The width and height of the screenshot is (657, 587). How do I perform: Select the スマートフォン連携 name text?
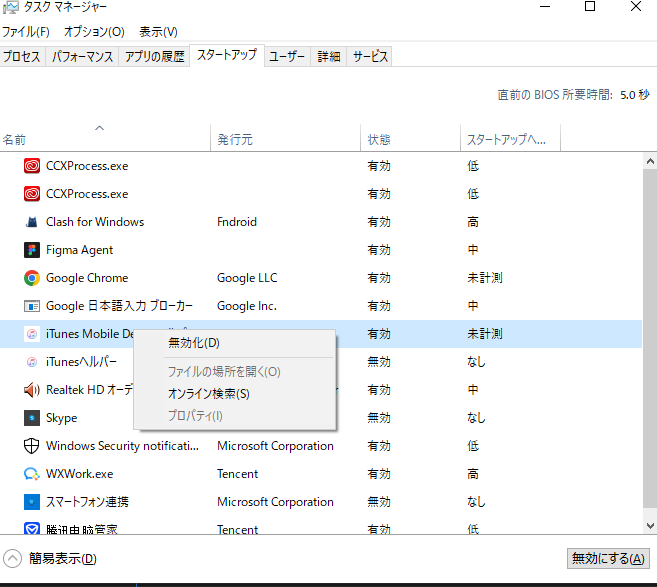[x=87, y=502]
